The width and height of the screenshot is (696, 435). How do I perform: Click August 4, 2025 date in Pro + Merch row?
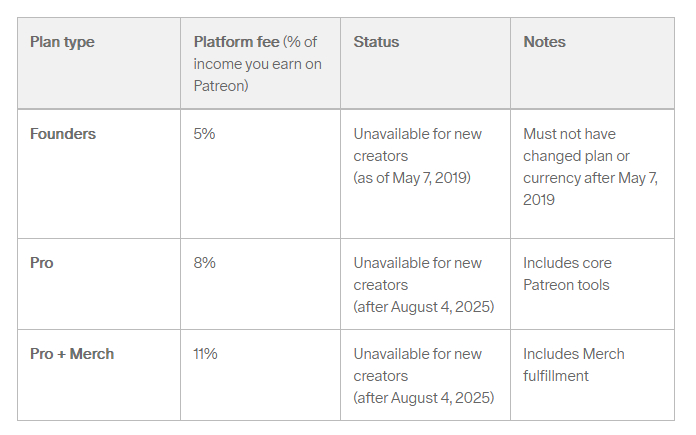(x=445, y=398)
